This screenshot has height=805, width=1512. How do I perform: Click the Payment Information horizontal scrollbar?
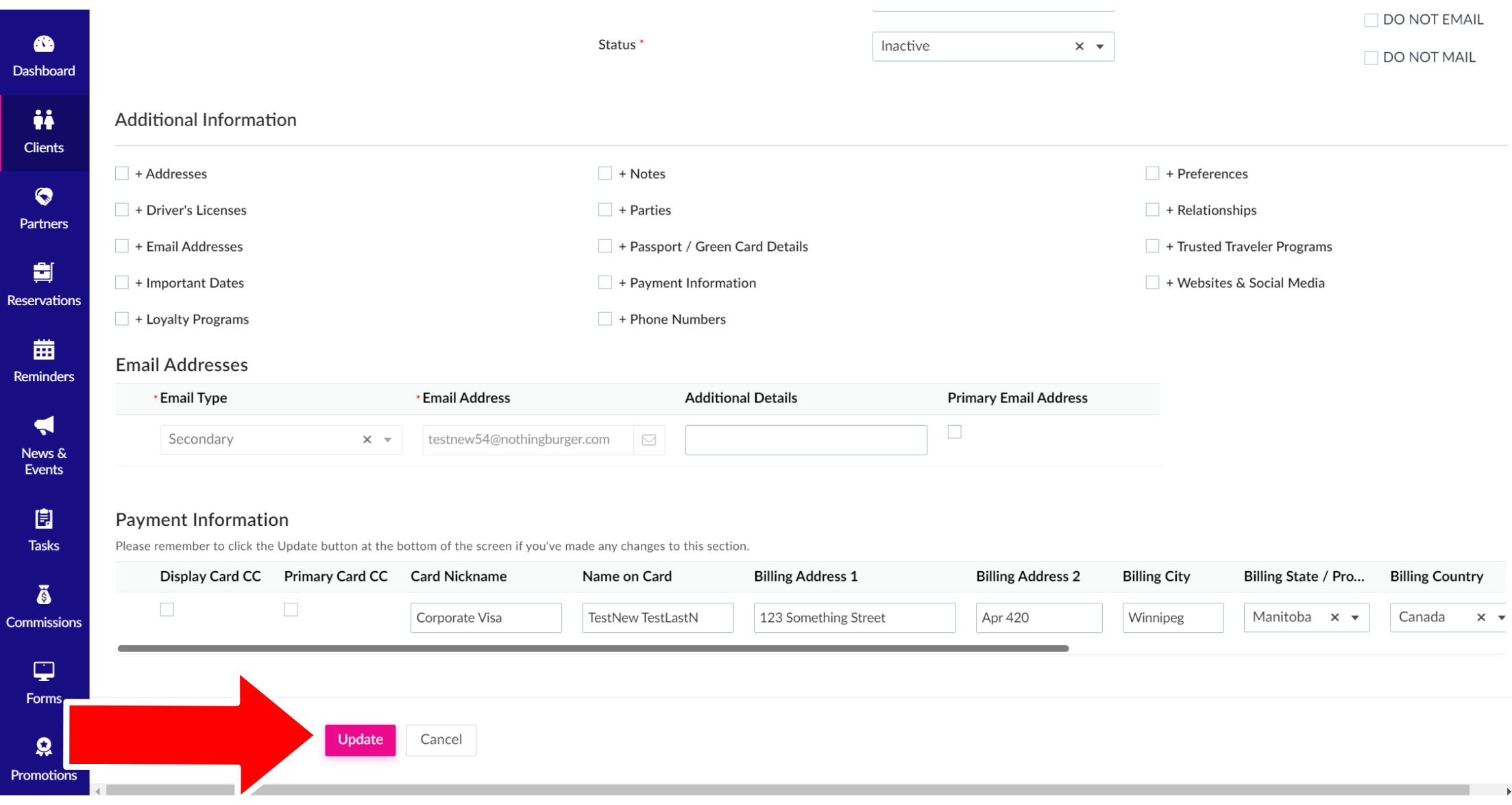(x=593, y=649)
